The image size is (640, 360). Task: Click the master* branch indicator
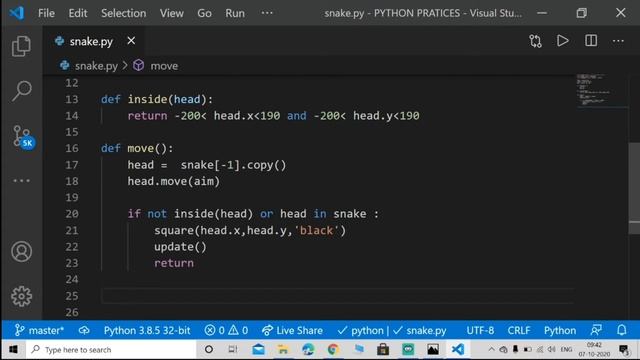(x=39, y=330)
